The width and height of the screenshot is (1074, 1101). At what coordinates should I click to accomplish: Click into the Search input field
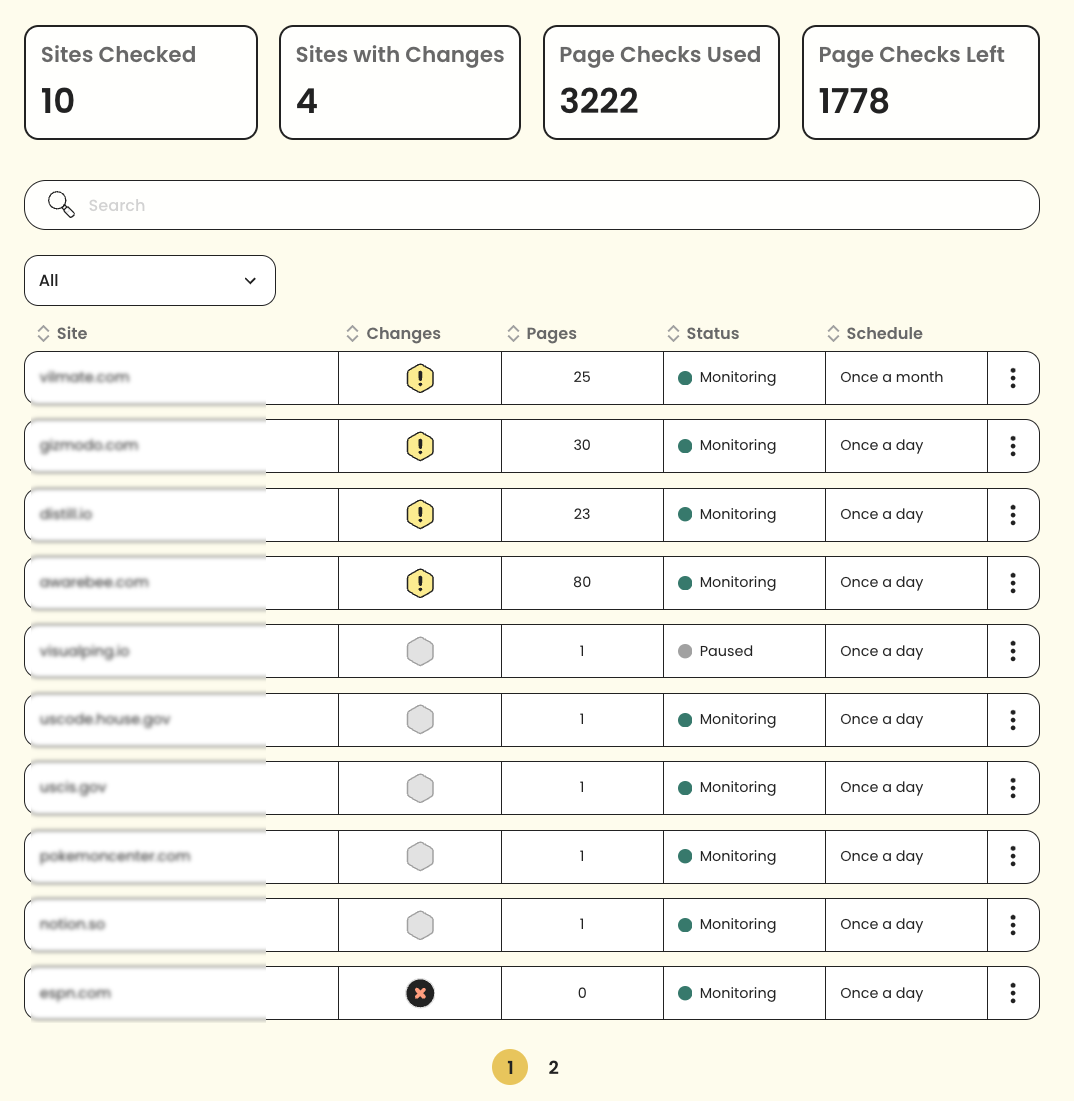(550, 205)
